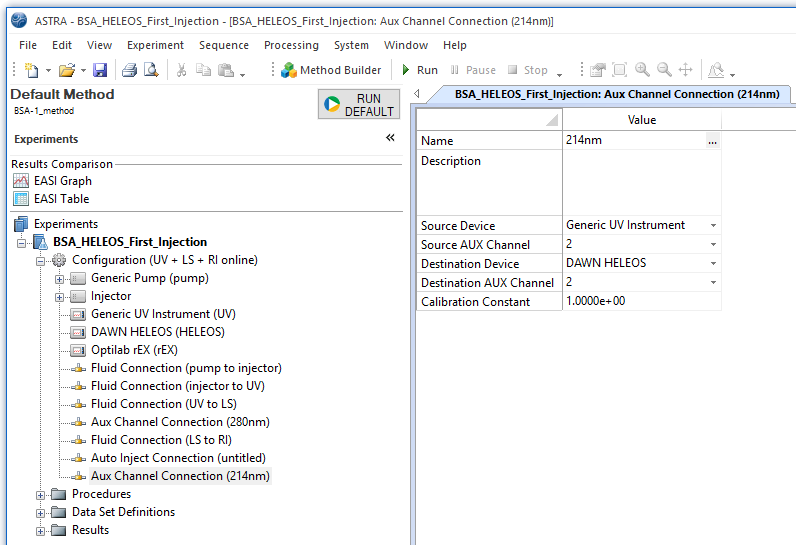Click the Zoom In magnifier icon

(642, 70)
